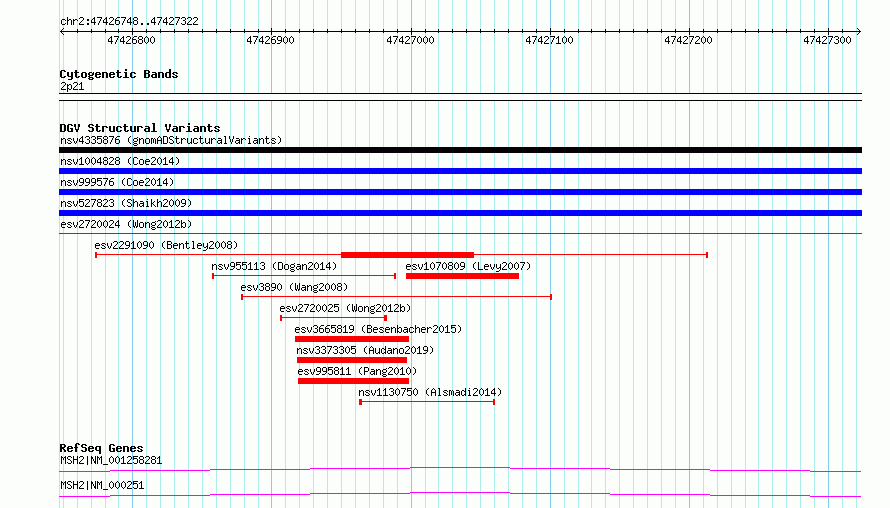Click the blue nsv999576 variant bar

pos(460,192)
